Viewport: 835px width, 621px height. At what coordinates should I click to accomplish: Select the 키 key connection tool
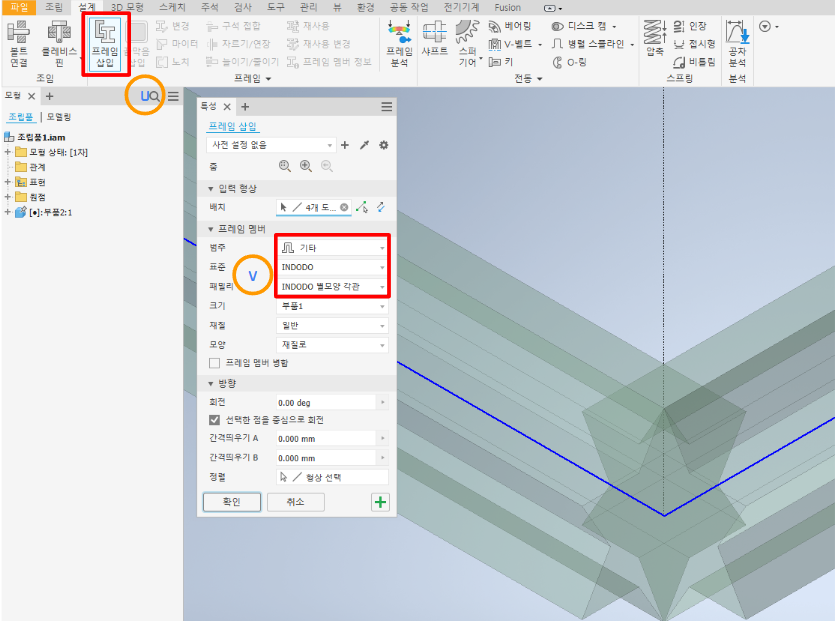pos(501,62)
